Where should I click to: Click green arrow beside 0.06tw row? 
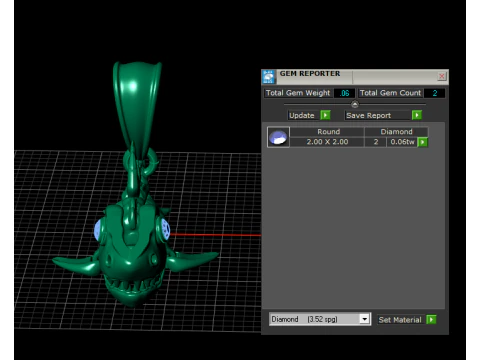pos(423,142)
